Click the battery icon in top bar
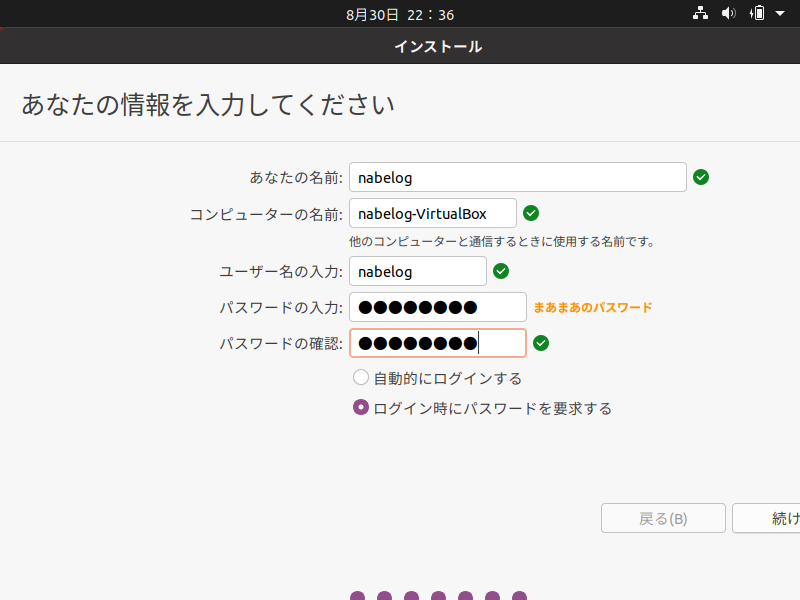 [757, 13]
